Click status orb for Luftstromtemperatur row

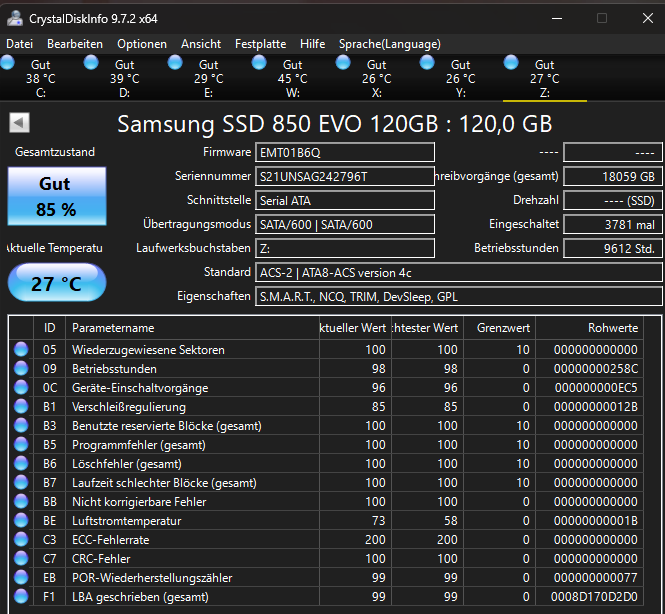click(21, 520)
